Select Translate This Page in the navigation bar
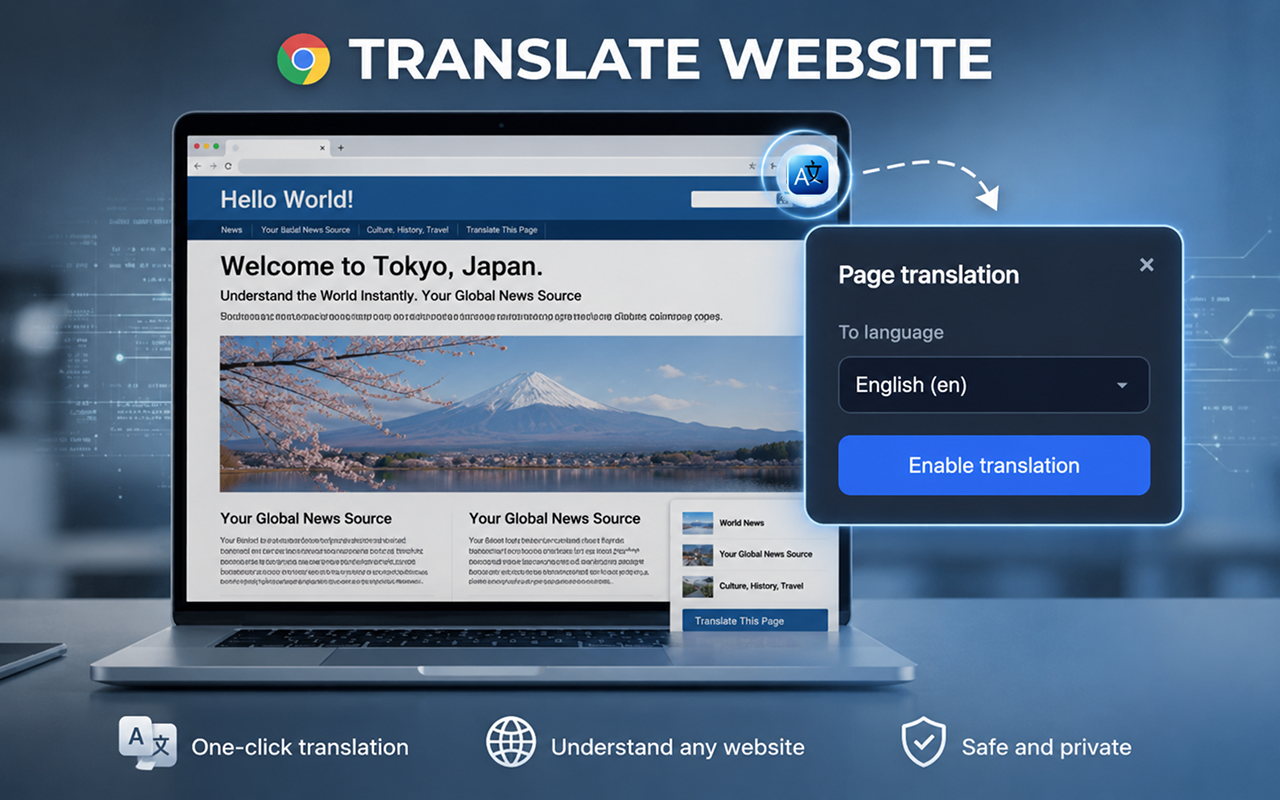This screenshot has width=1280, height=800. [x=502, y=230]
